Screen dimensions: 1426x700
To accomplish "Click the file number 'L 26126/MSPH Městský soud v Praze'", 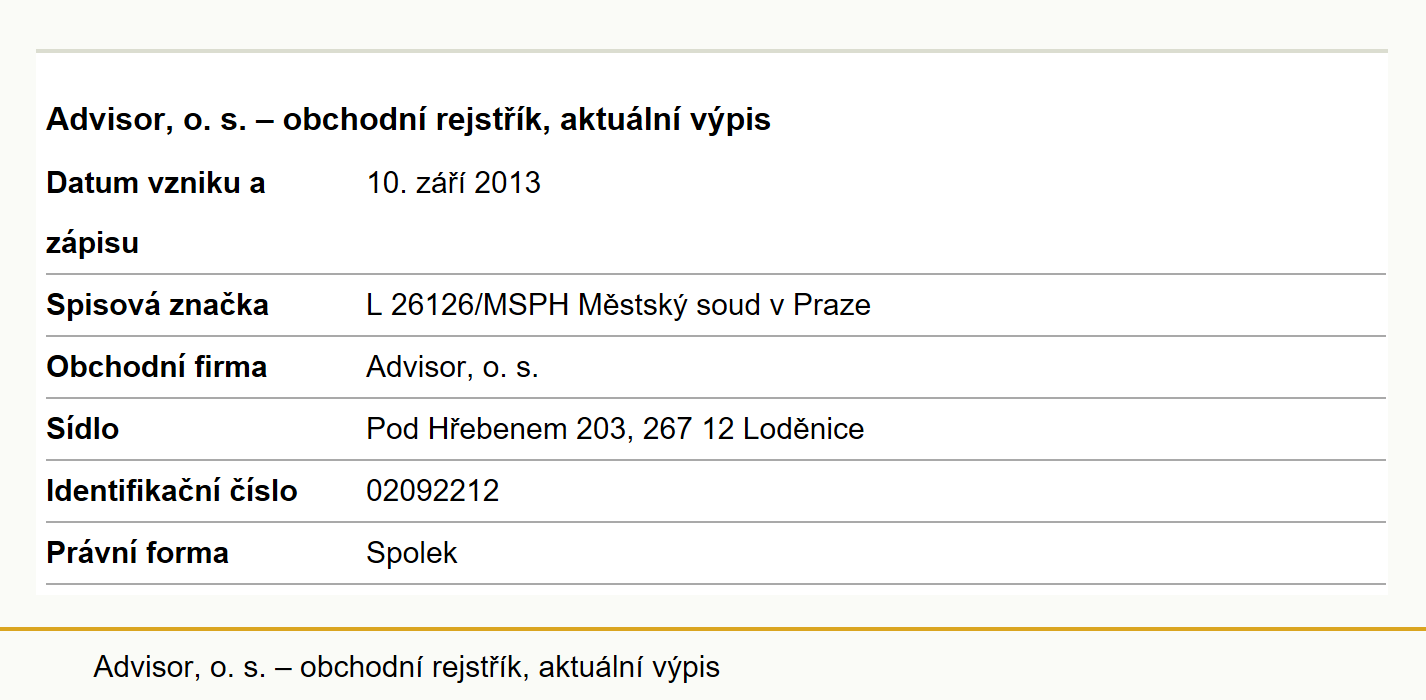I will pyautogui.click(x=618, y=305).
